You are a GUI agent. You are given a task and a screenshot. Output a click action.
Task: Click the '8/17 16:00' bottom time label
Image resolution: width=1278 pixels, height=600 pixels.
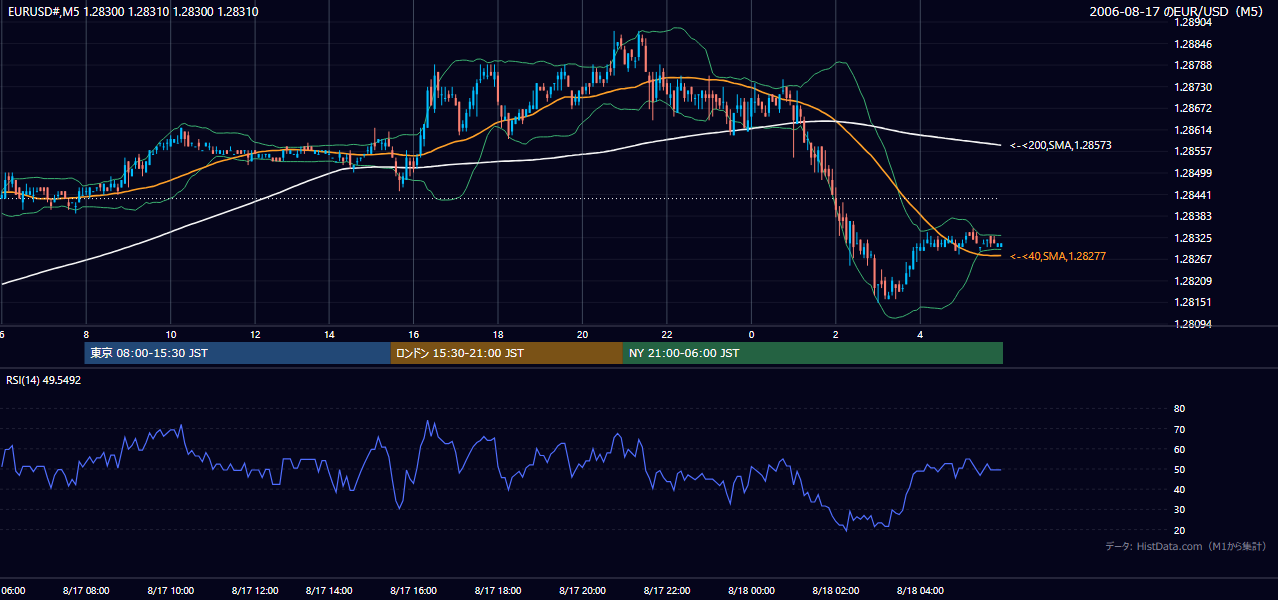click(414, 590)
